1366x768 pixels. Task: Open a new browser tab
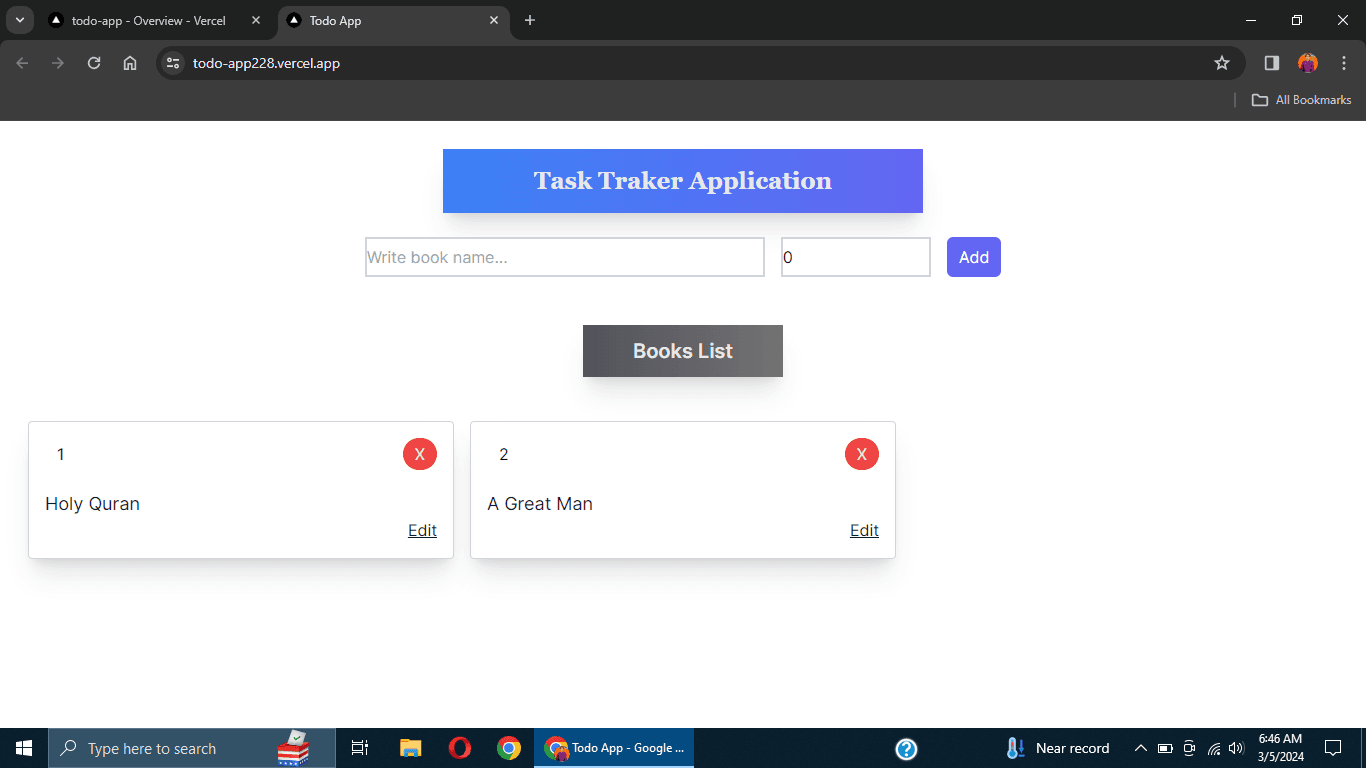coord(530,20)
